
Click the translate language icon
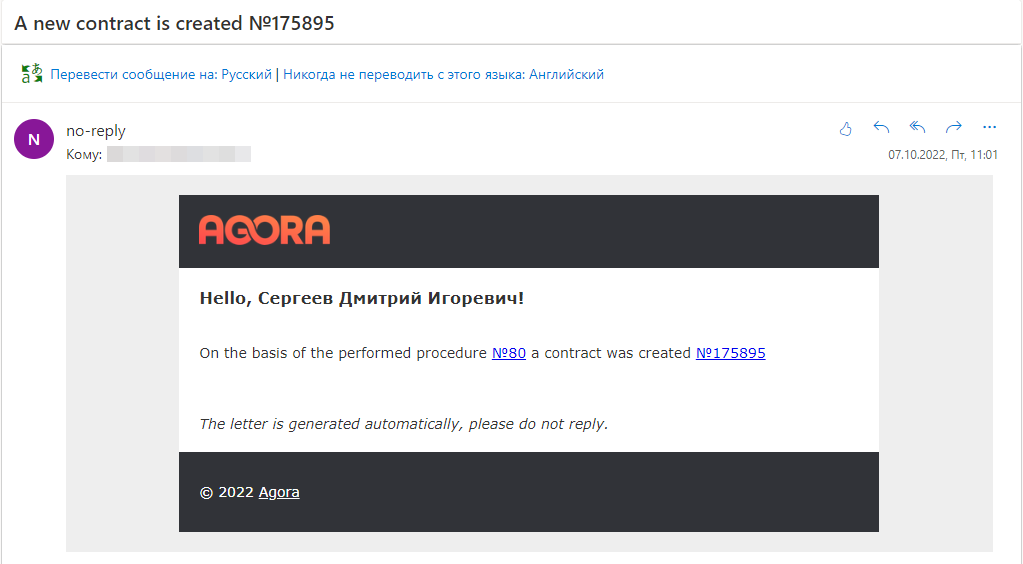click(x=32, y=73)
